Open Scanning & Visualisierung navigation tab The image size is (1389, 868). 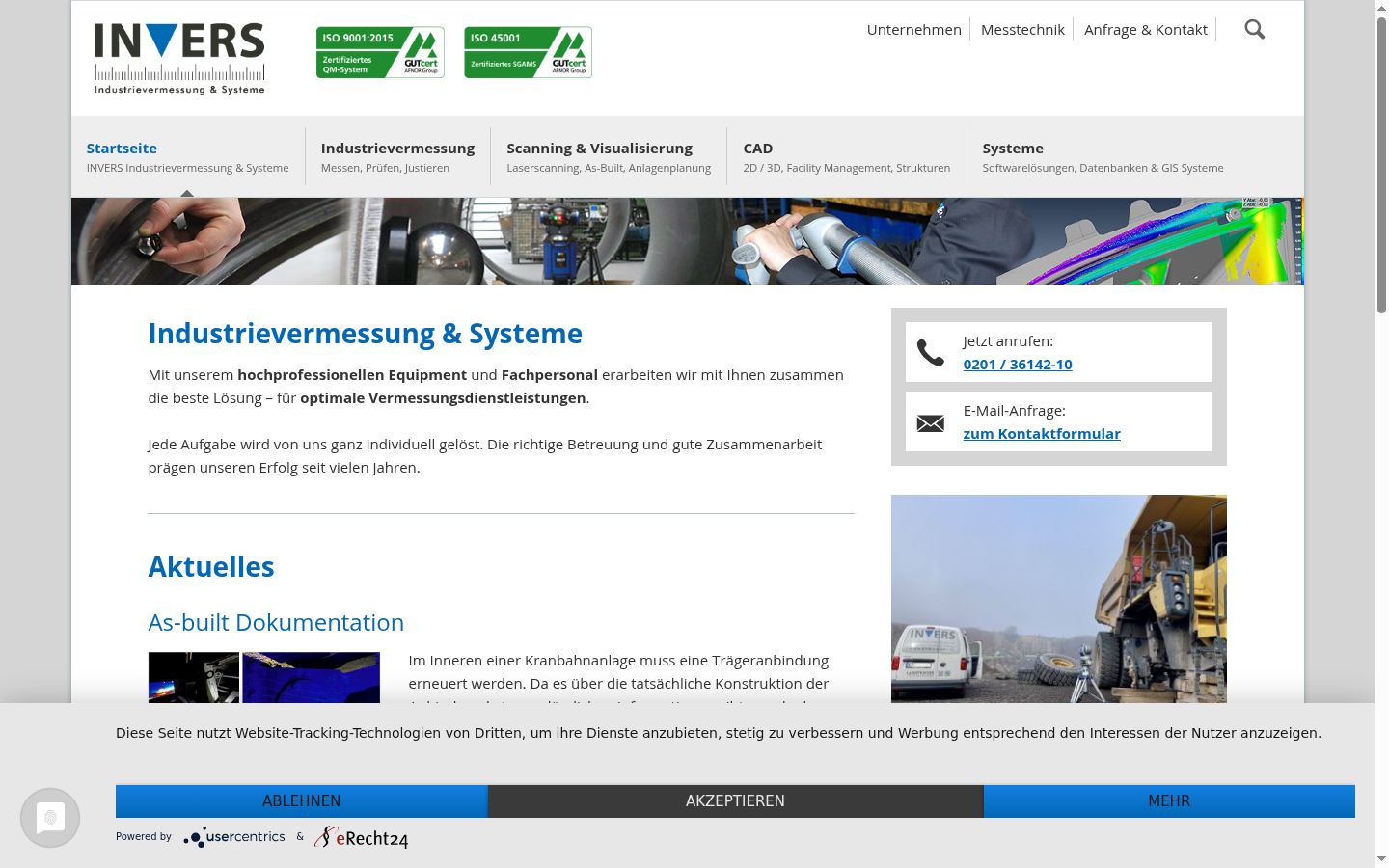pos(609,157)
